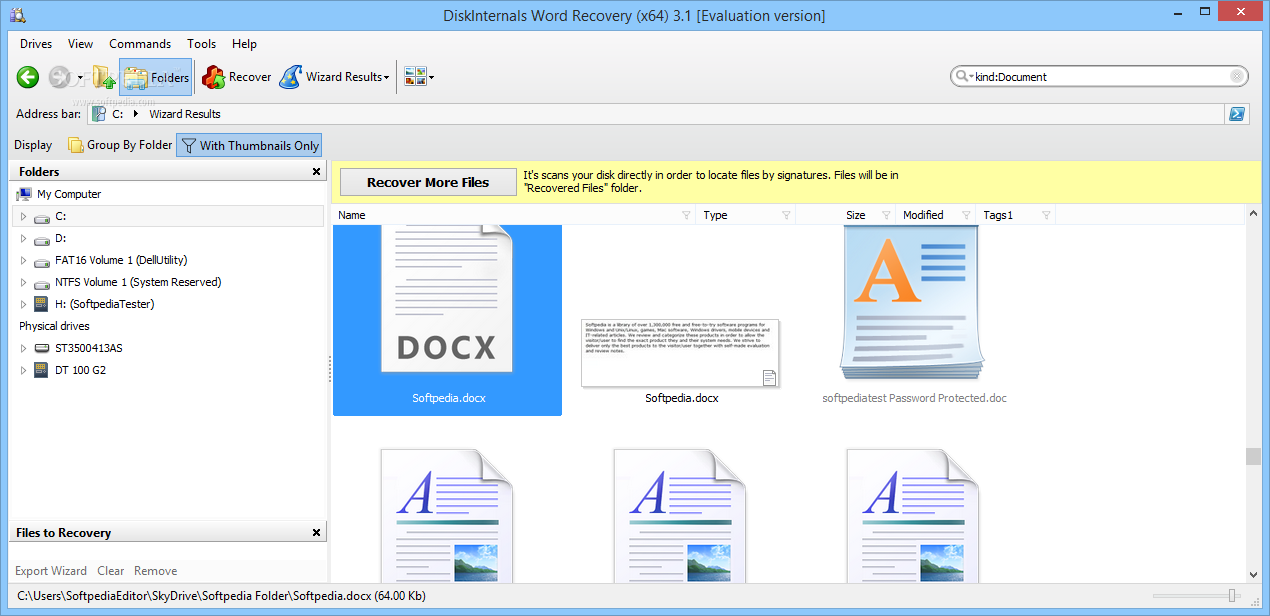Screen dimensions: 1270x616
Task: Click the app icon in title bar
Action: point(17,15)
